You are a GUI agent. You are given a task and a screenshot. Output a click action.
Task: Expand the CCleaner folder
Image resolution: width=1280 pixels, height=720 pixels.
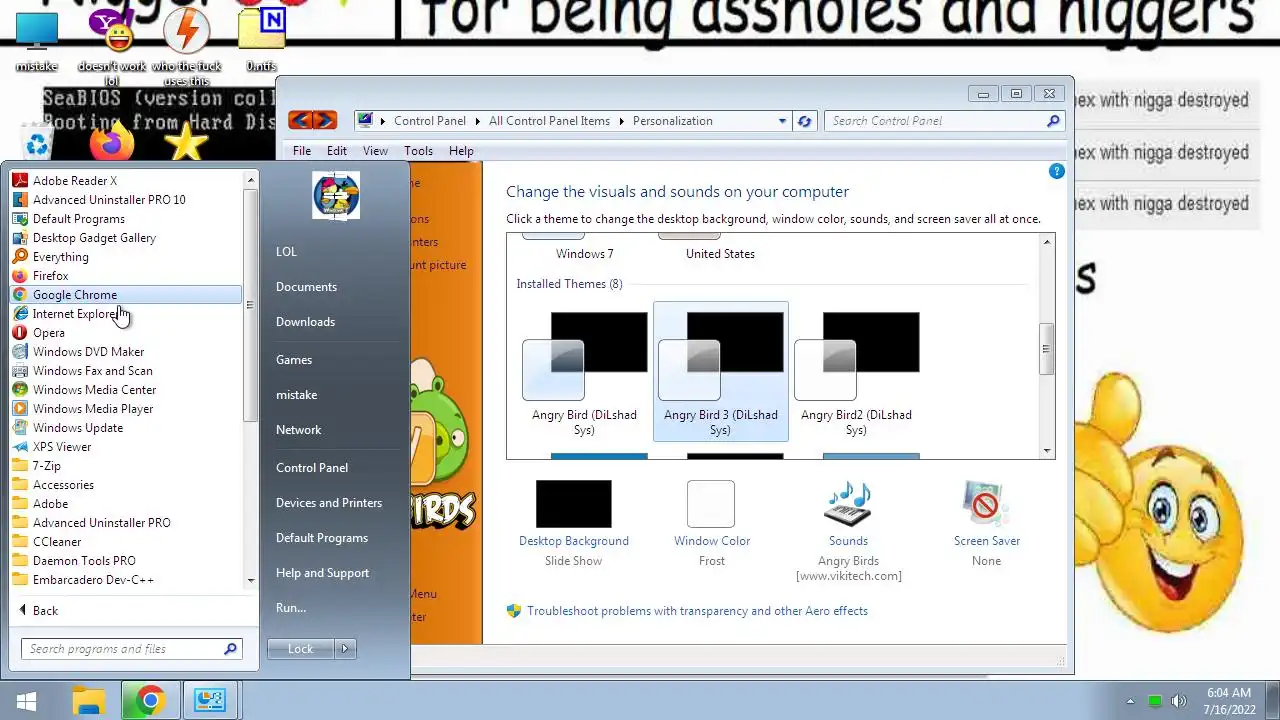tap(57, 542)
